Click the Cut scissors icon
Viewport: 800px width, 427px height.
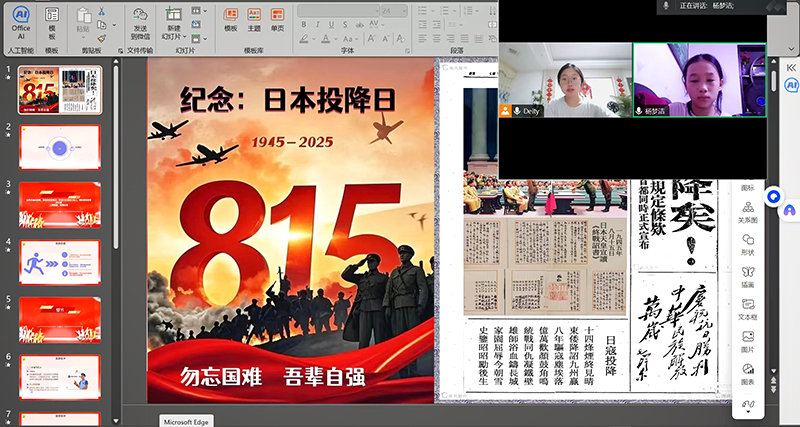(101, 11)
